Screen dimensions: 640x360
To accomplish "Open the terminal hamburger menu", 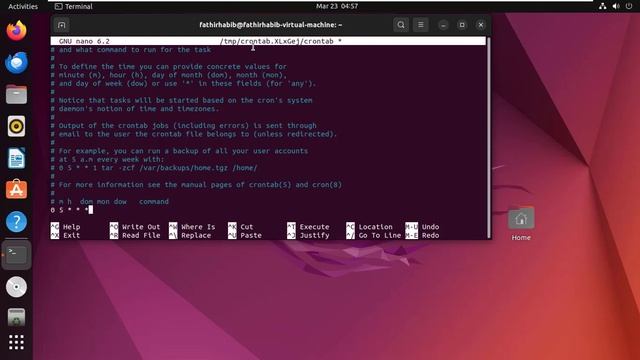I will 420,25.
